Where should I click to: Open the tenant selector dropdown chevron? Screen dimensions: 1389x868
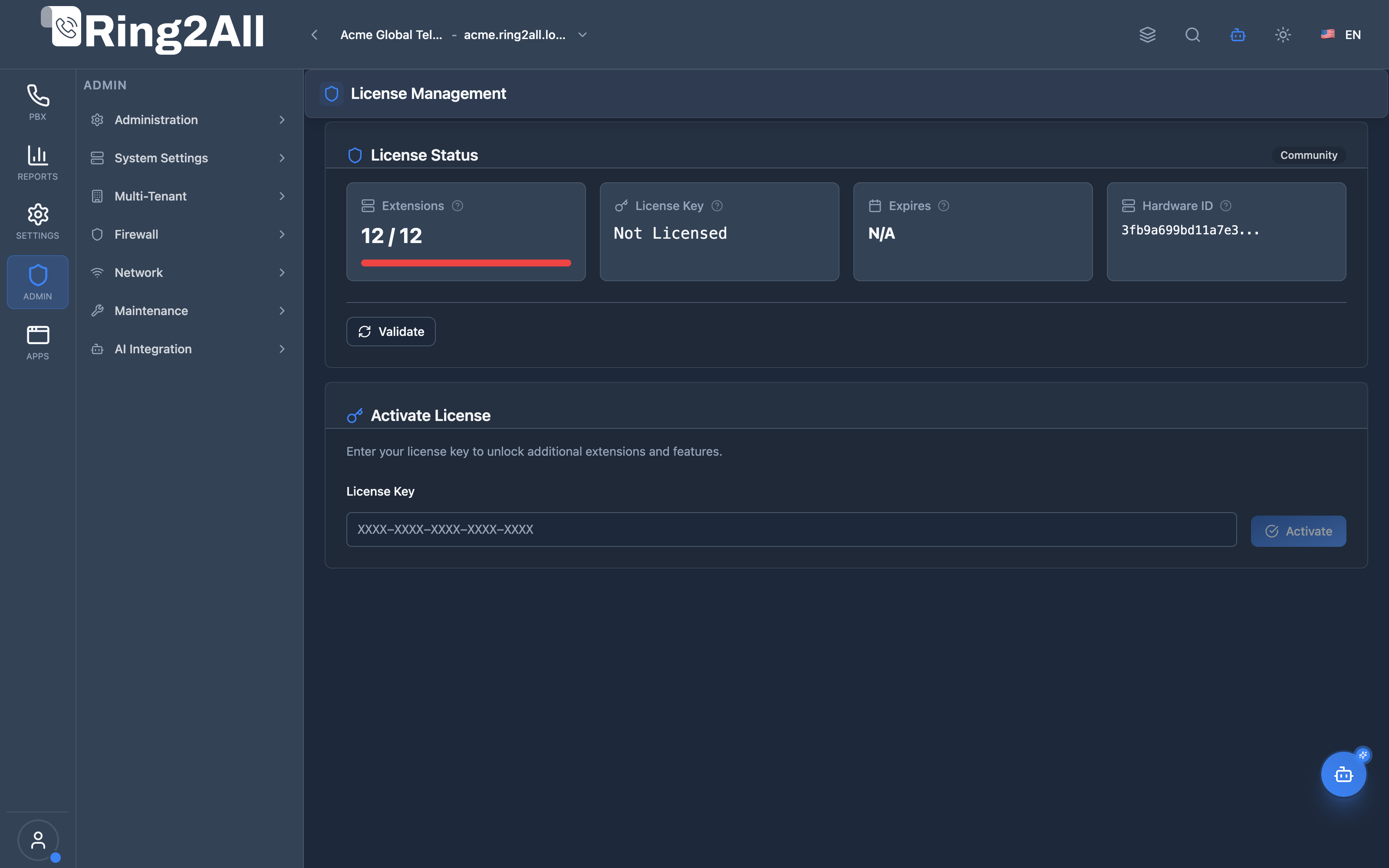click(583, 34)
